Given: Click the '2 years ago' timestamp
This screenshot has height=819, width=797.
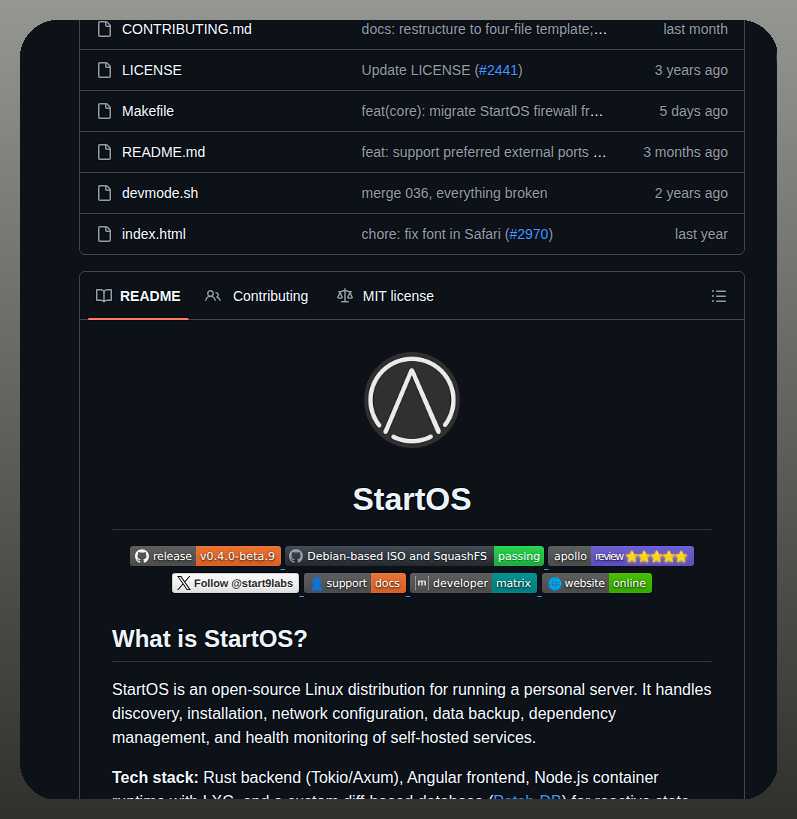Looking at the screenshot, I should coord(691,193).
